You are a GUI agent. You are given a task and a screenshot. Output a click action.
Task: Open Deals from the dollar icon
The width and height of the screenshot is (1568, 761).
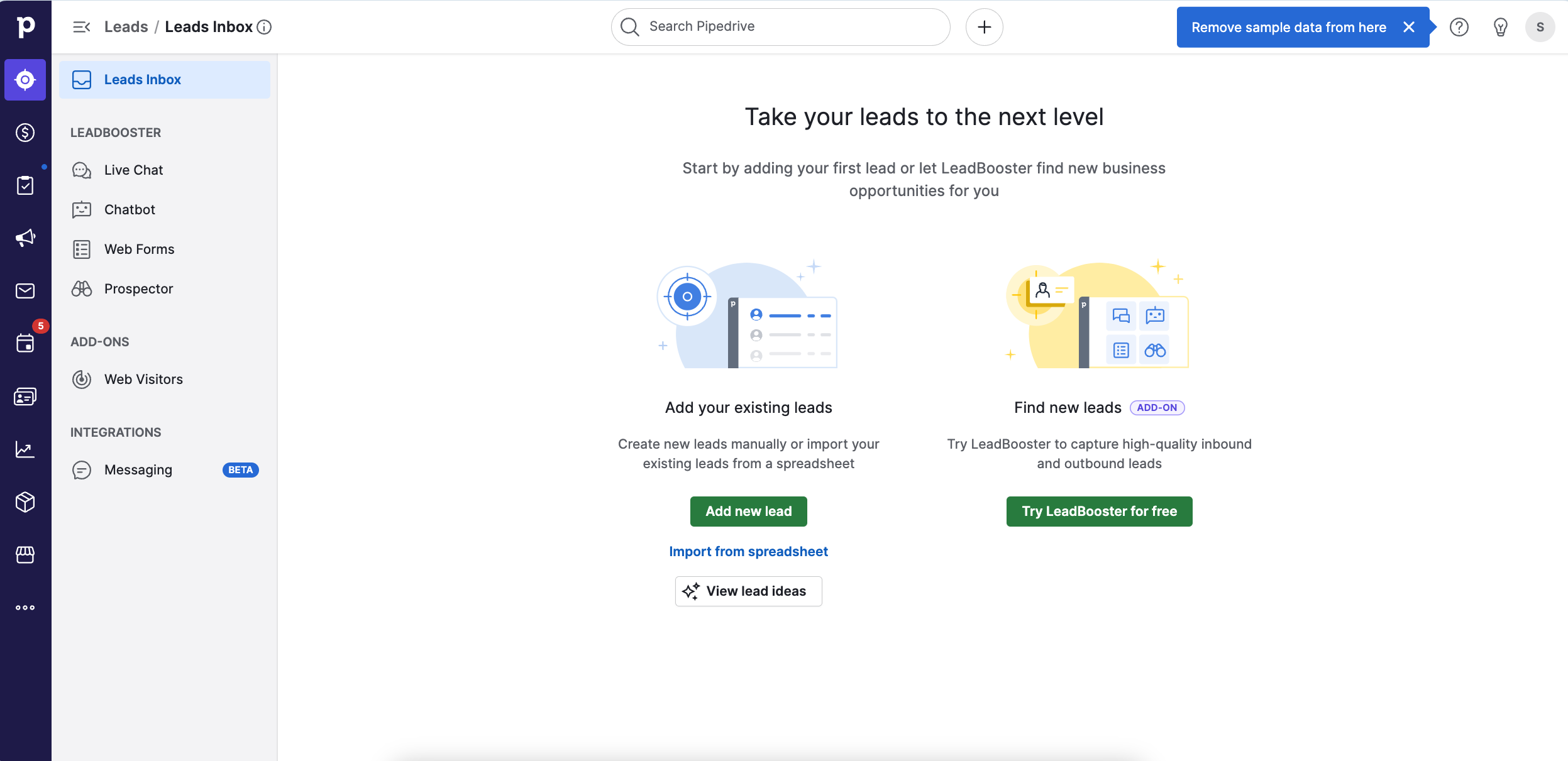pos(25,133)
